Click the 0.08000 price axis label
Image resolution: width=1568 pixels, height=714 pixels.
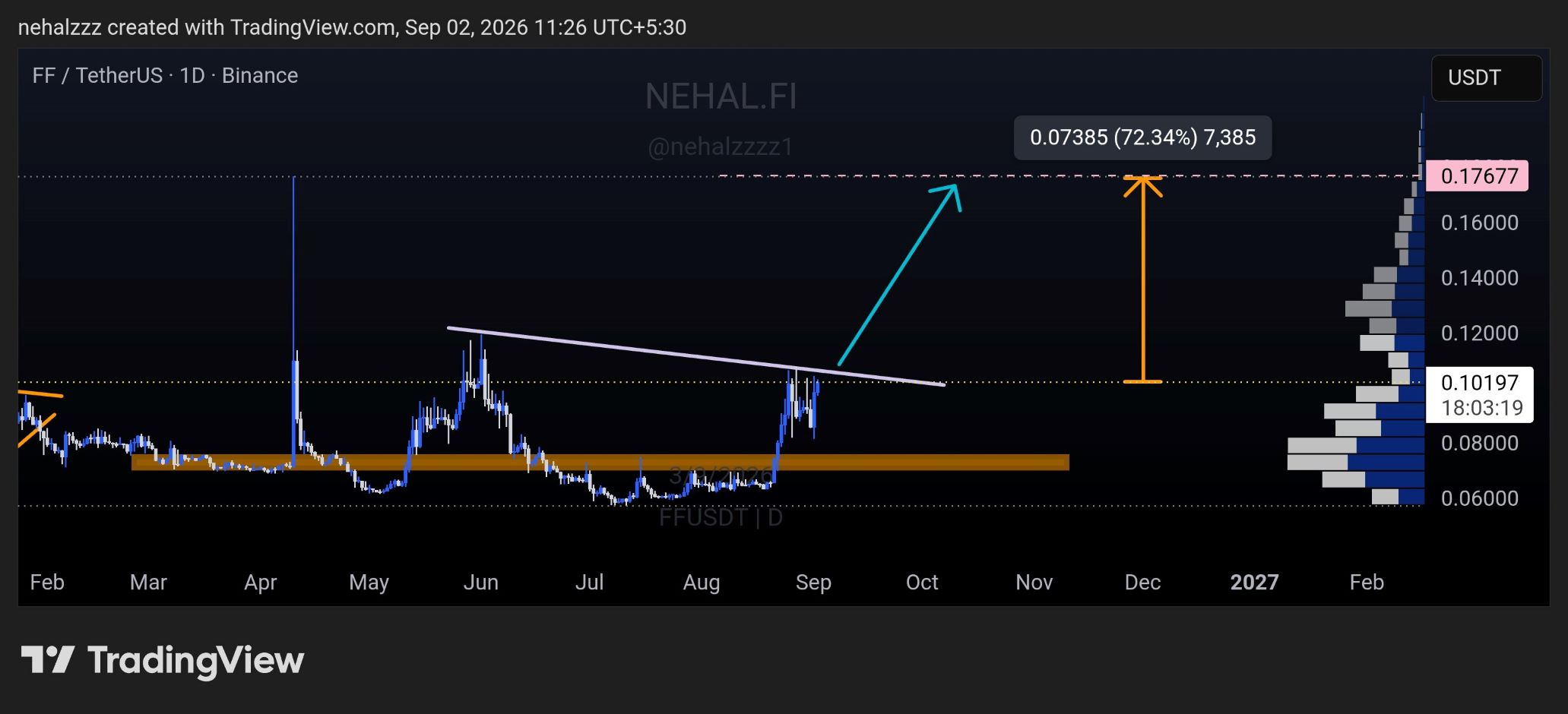(1479, 443)
